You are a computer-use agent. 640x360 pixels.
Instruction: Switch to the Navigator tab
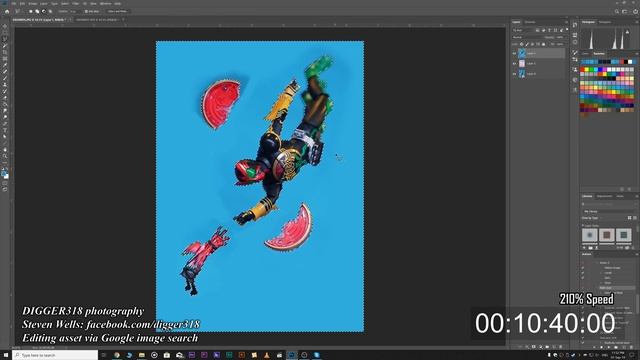[605, 22]
